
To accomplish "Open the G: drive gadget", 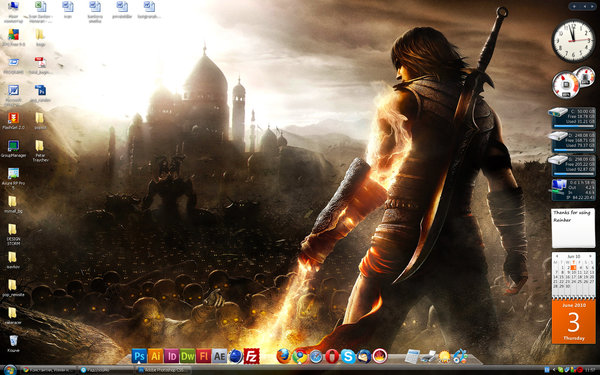I will point(573,165).
